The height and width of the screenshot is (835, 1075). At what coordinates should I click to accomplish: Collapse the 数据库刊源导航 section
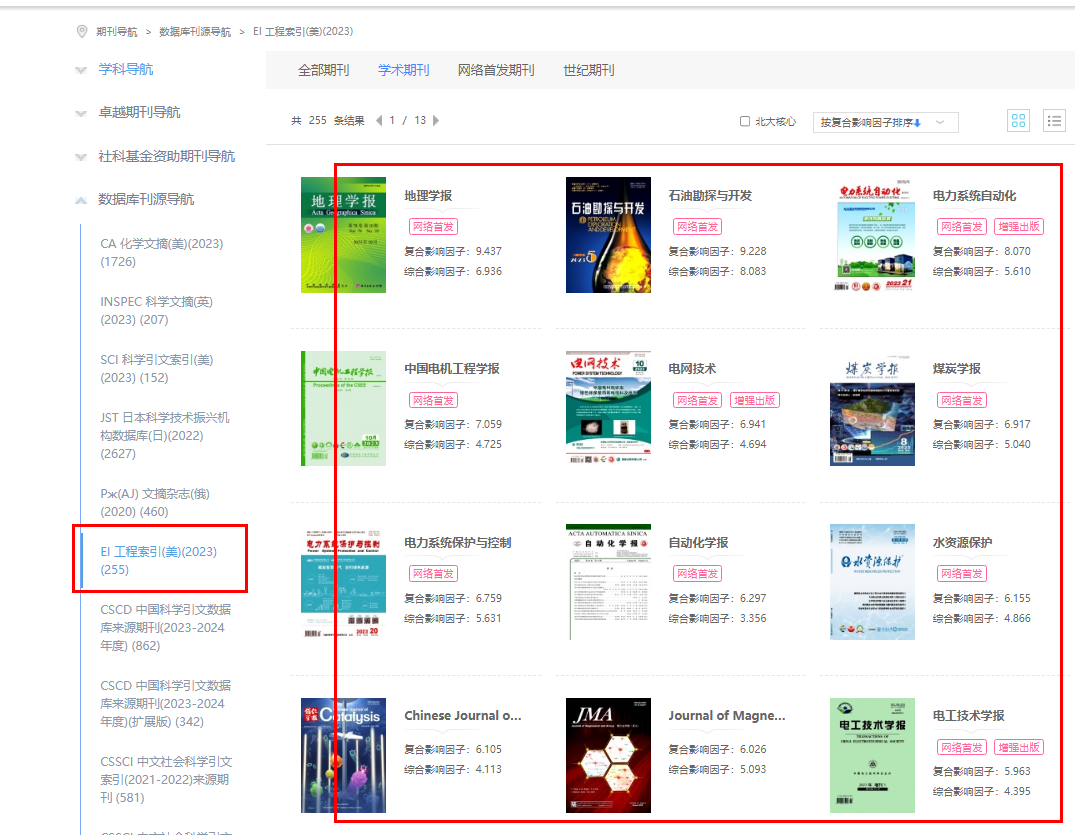pyautogui.click(x=146, y=200)
